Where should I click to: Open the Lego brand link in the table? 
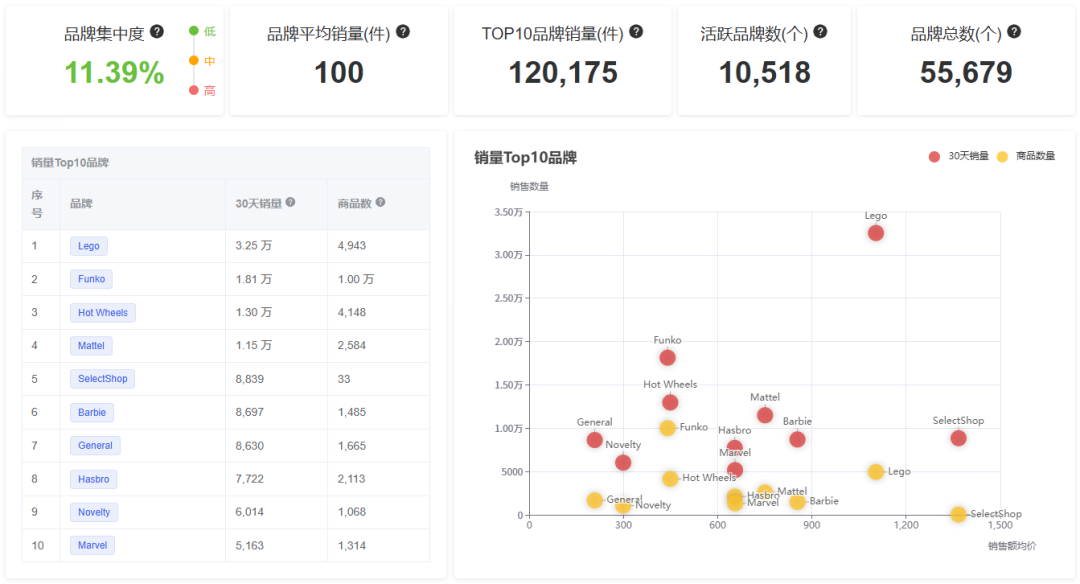tap(88, 245)
